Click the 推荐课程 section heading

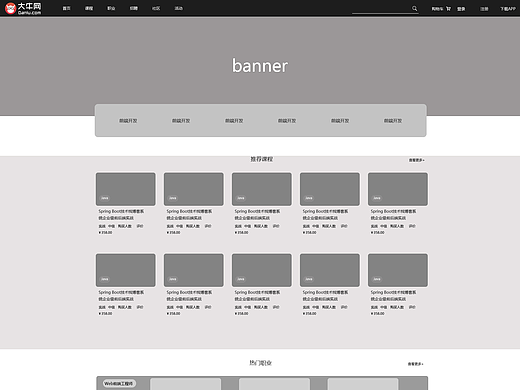point(262,159)
